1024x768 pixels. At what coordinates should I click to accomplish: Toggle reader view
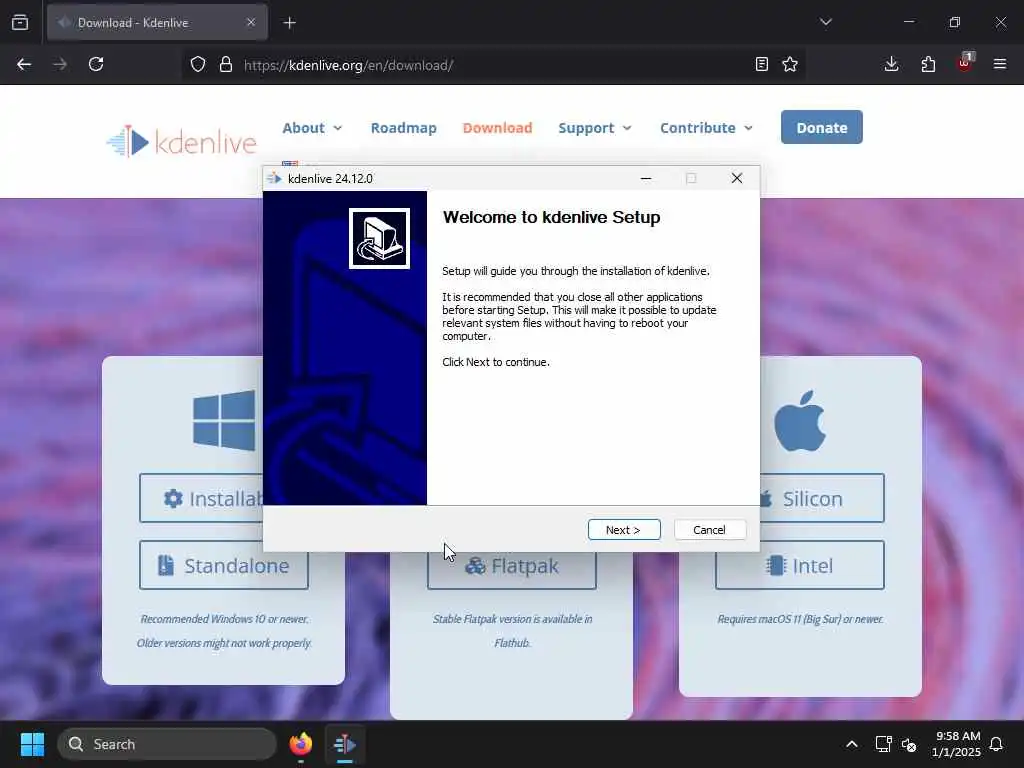761,64
